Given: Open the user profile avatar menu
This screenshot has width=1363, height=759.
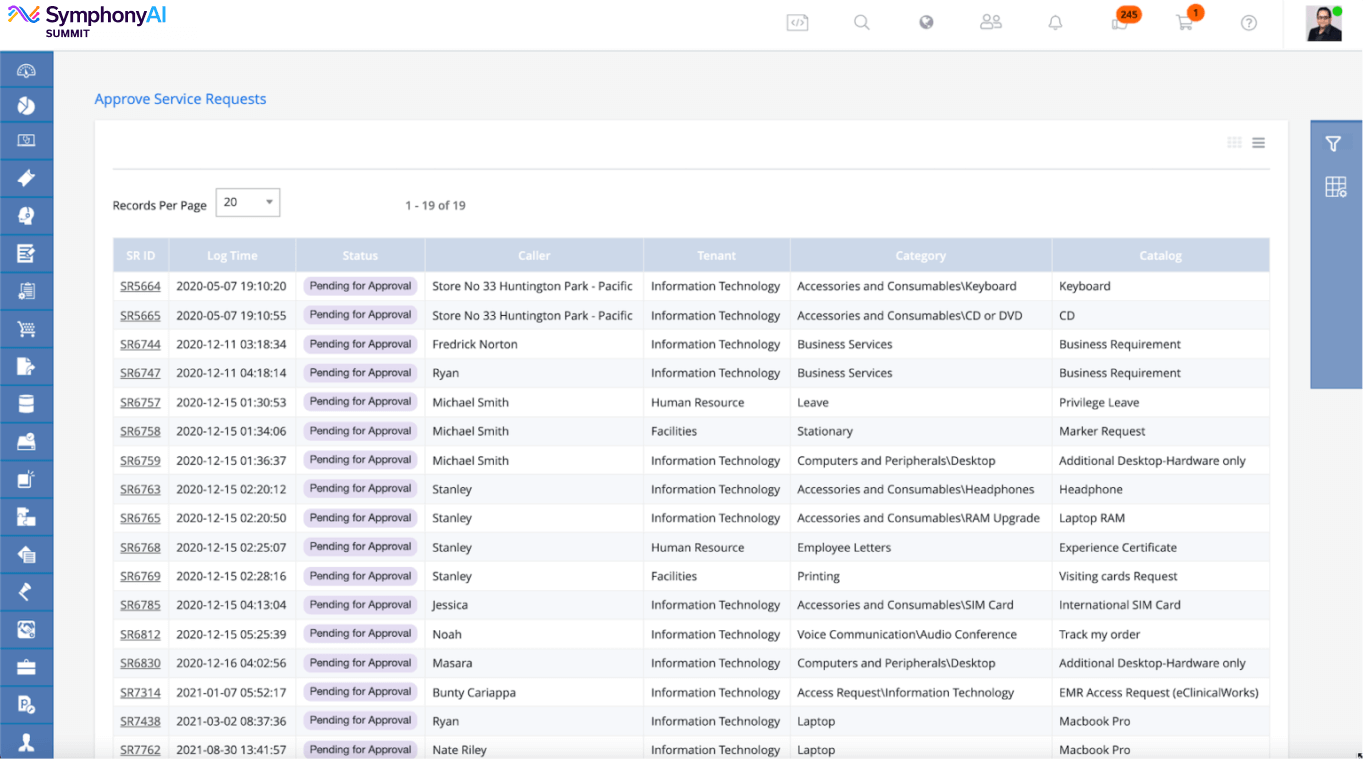Looking at the screenshot, I should coord(1324,23).
